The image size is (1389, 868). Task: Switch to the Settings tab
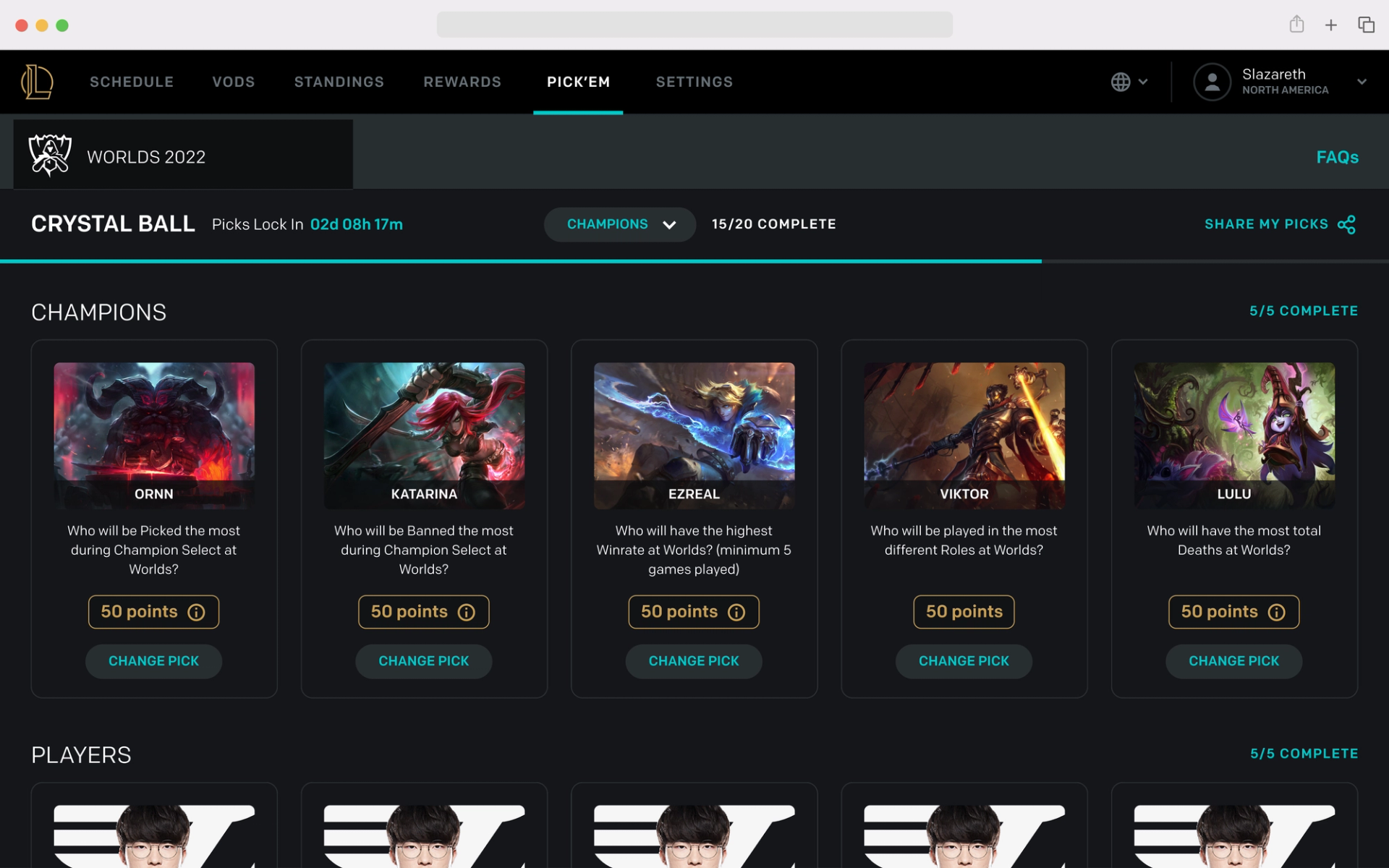pyautogui.click(x=694, y=82)
